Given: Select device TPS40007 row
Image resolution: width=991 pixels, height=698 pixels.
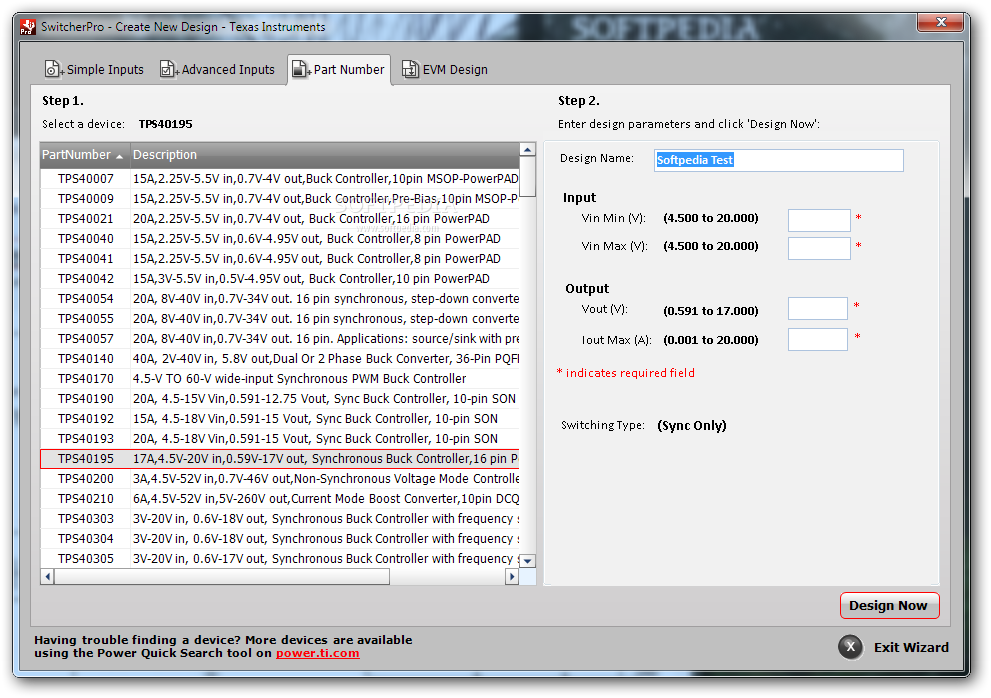Looking at the screenshot, I should tap(279, 179).
